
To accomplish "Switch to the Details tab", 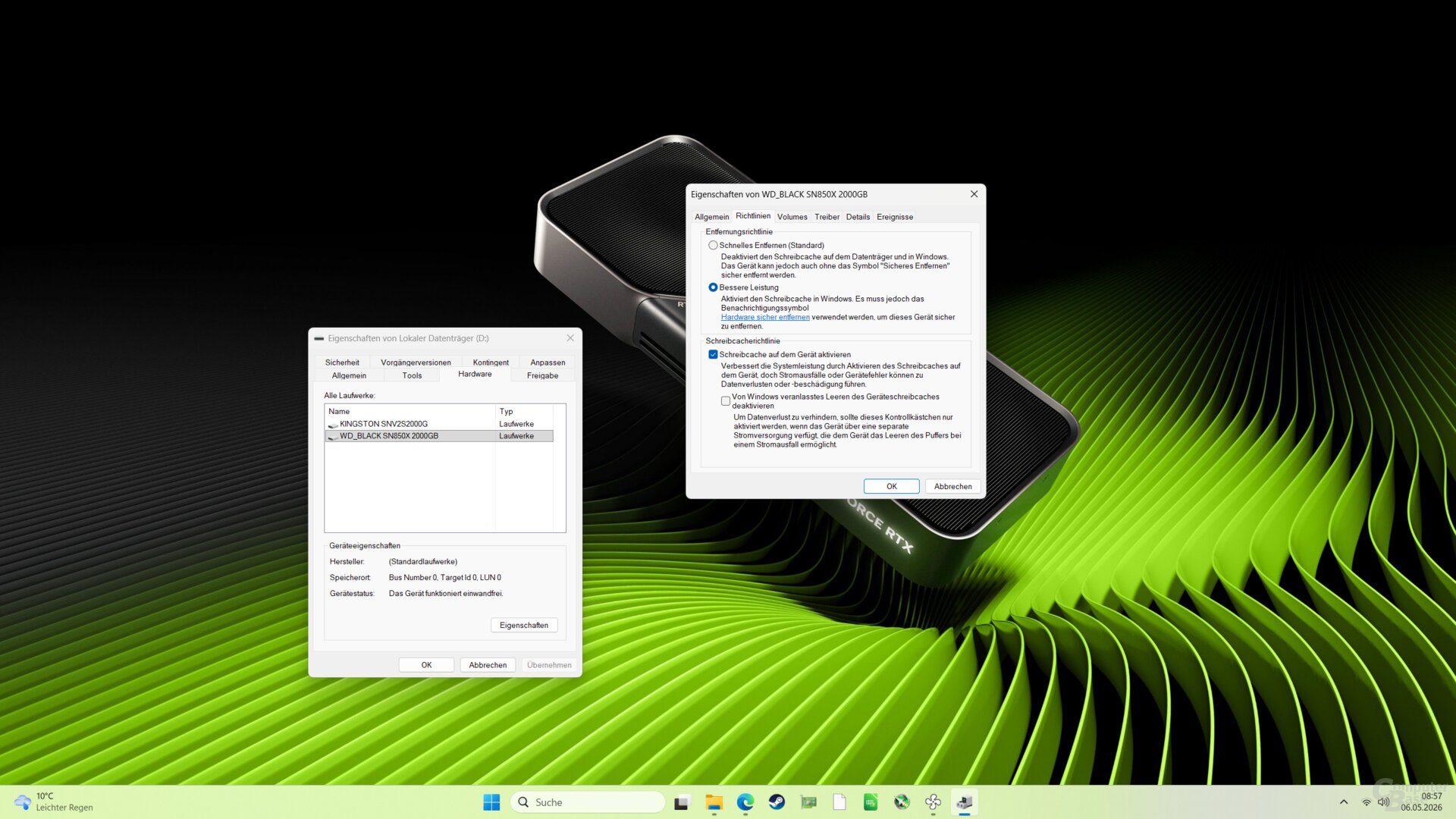I will click(858, 217).
